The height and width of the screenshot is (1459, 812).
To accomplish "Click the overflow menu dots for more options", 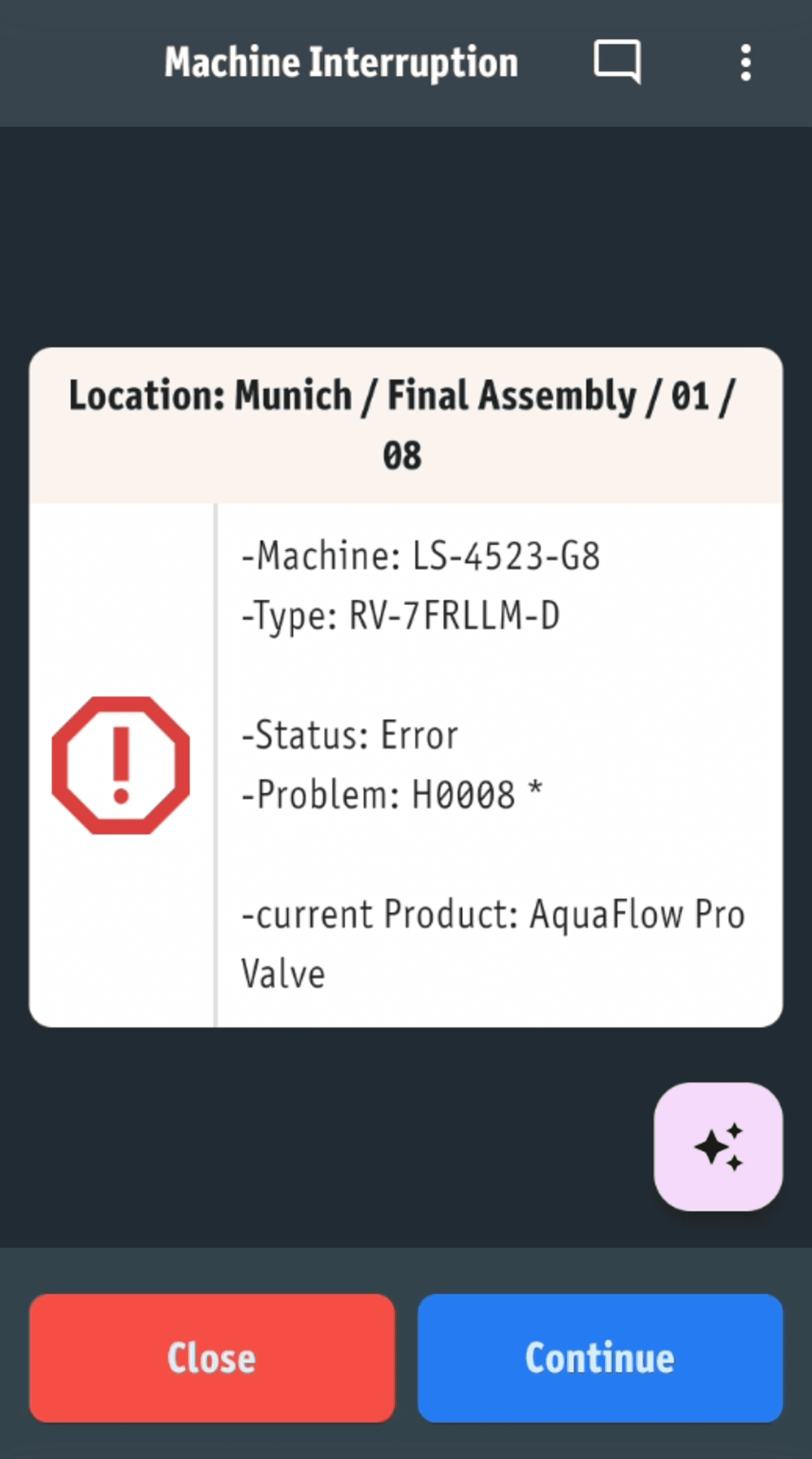I will [x=745, y=62].
